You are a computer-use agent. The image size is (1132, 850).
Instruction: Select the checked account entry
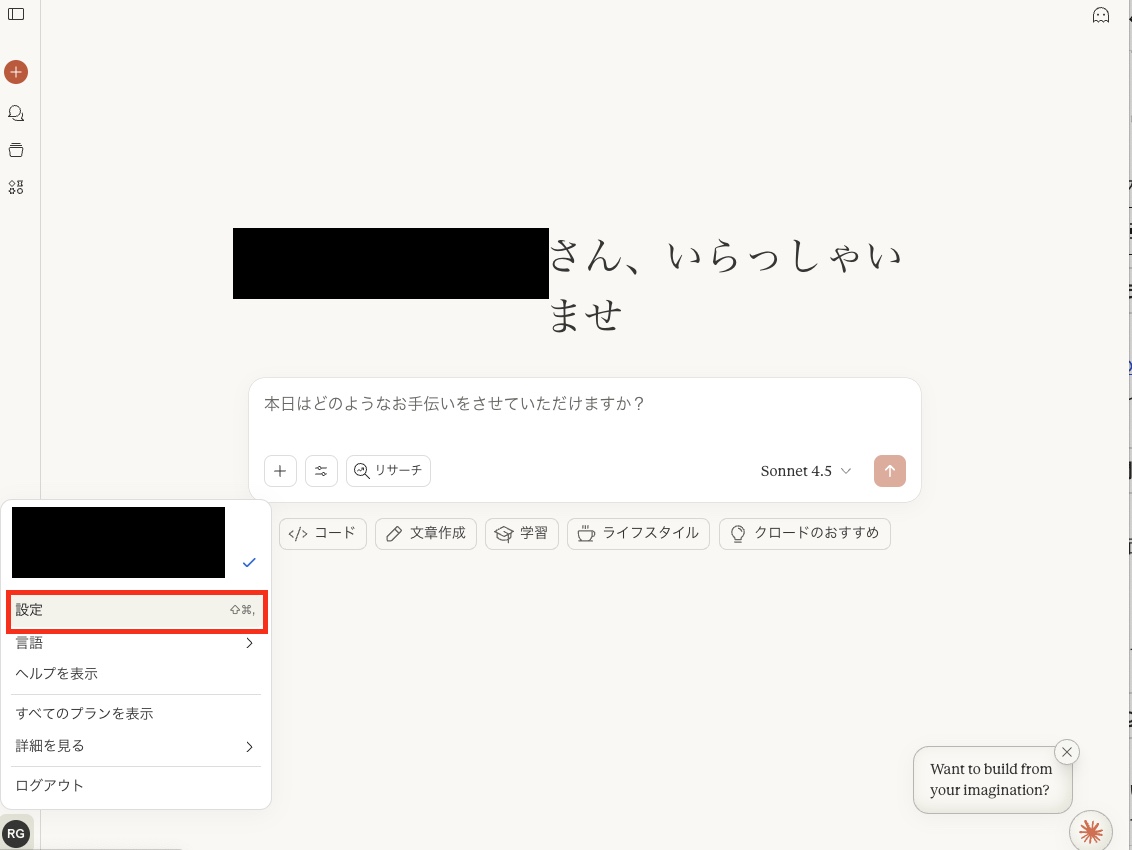tap(135, 543)
